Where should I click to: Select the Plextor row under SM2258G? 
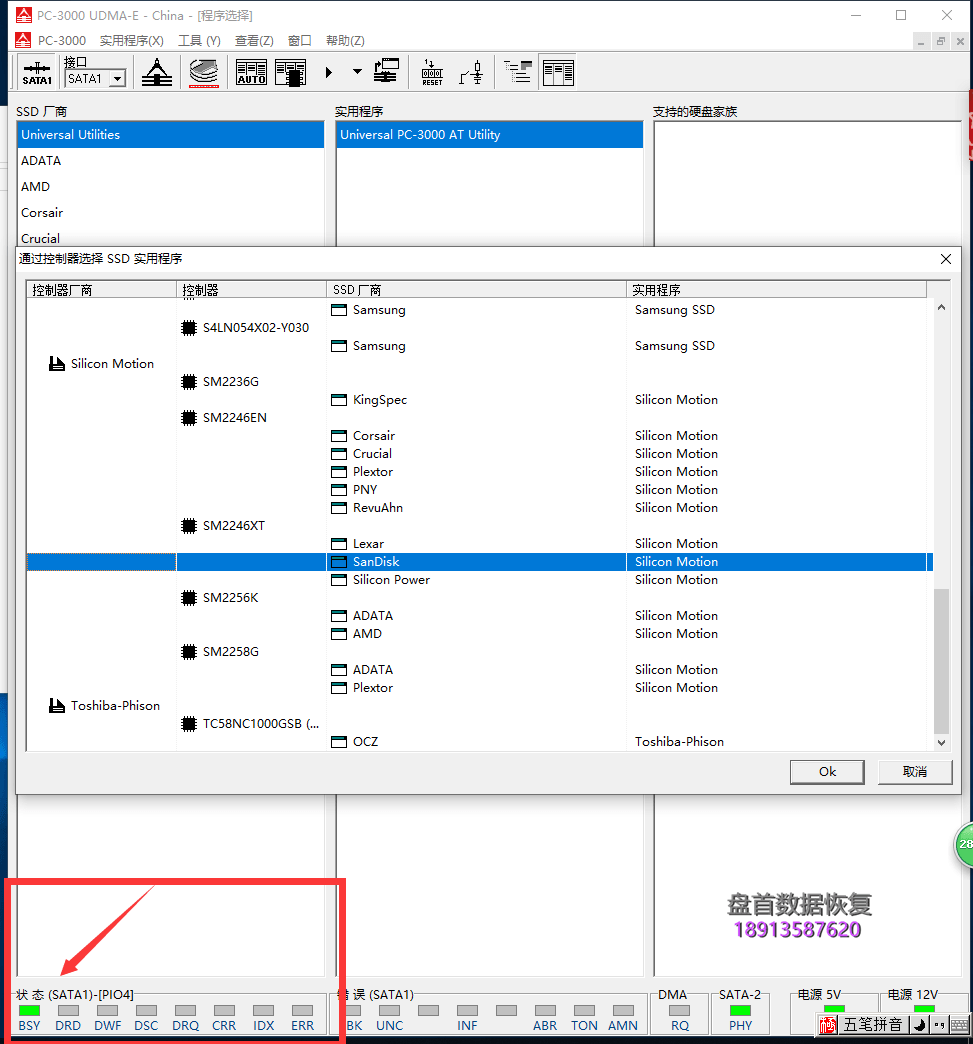[x=480, y=687]
